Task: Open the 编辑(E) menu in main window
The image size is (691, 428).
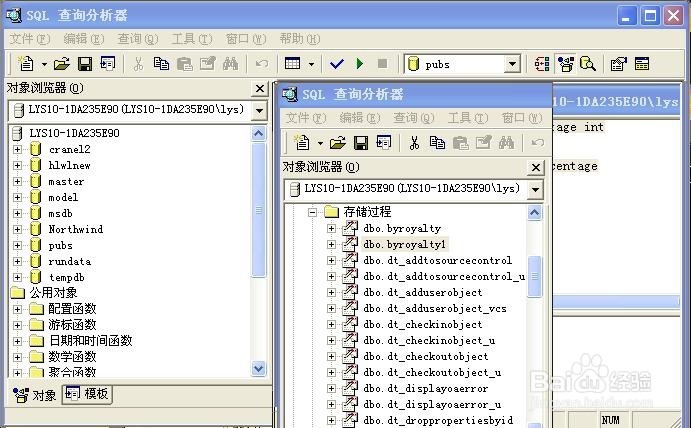Action: [84, 39]
